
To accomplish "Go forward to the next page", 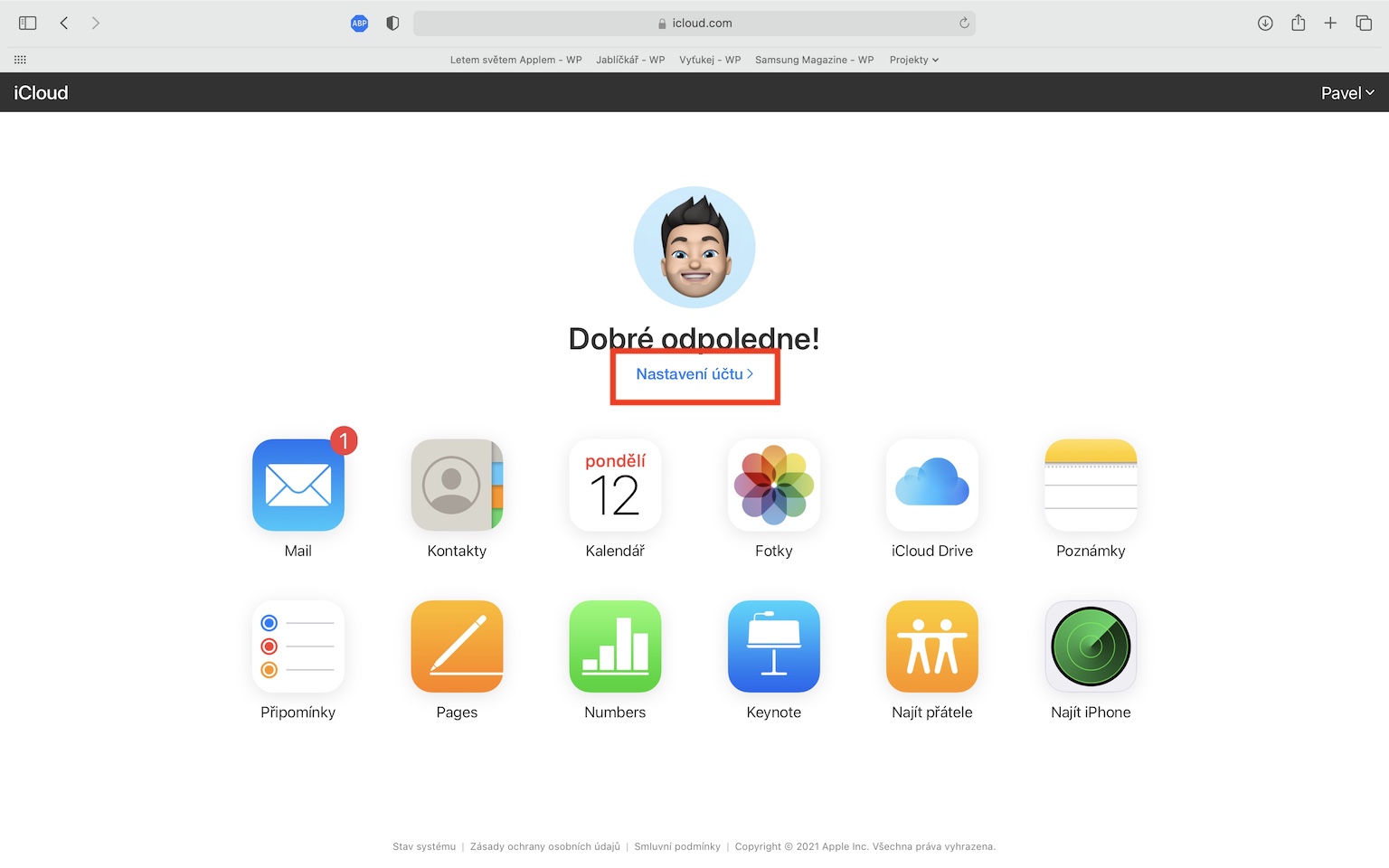I will point(96,23).
